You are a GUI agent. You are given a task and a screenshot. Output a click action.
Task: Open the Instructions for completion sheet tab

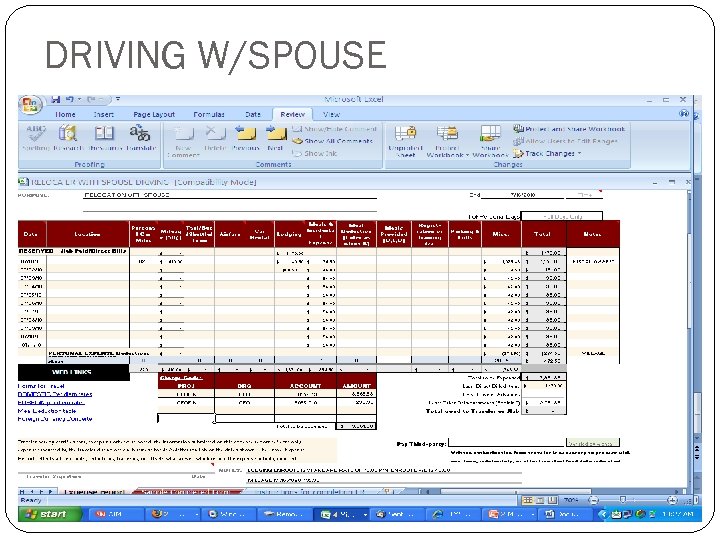click(310, 492)
